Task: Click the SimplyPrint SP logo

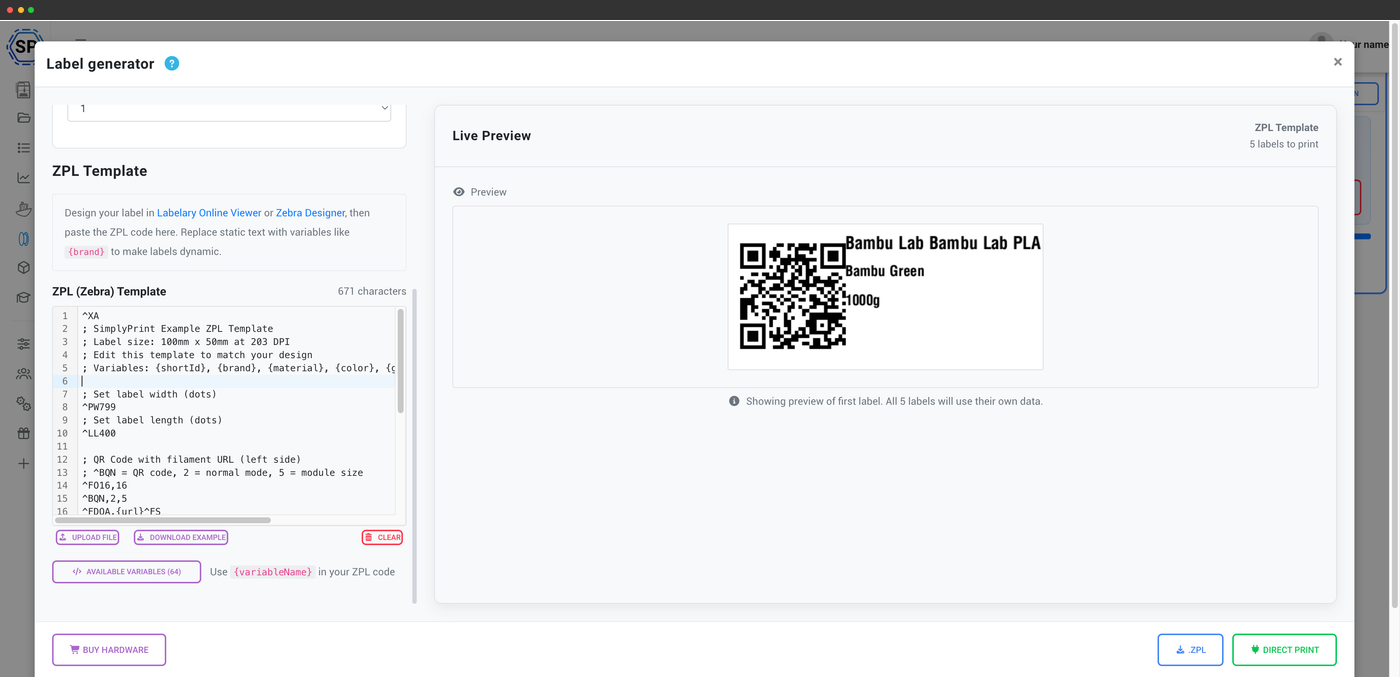Action: click(x=22, y=46)
